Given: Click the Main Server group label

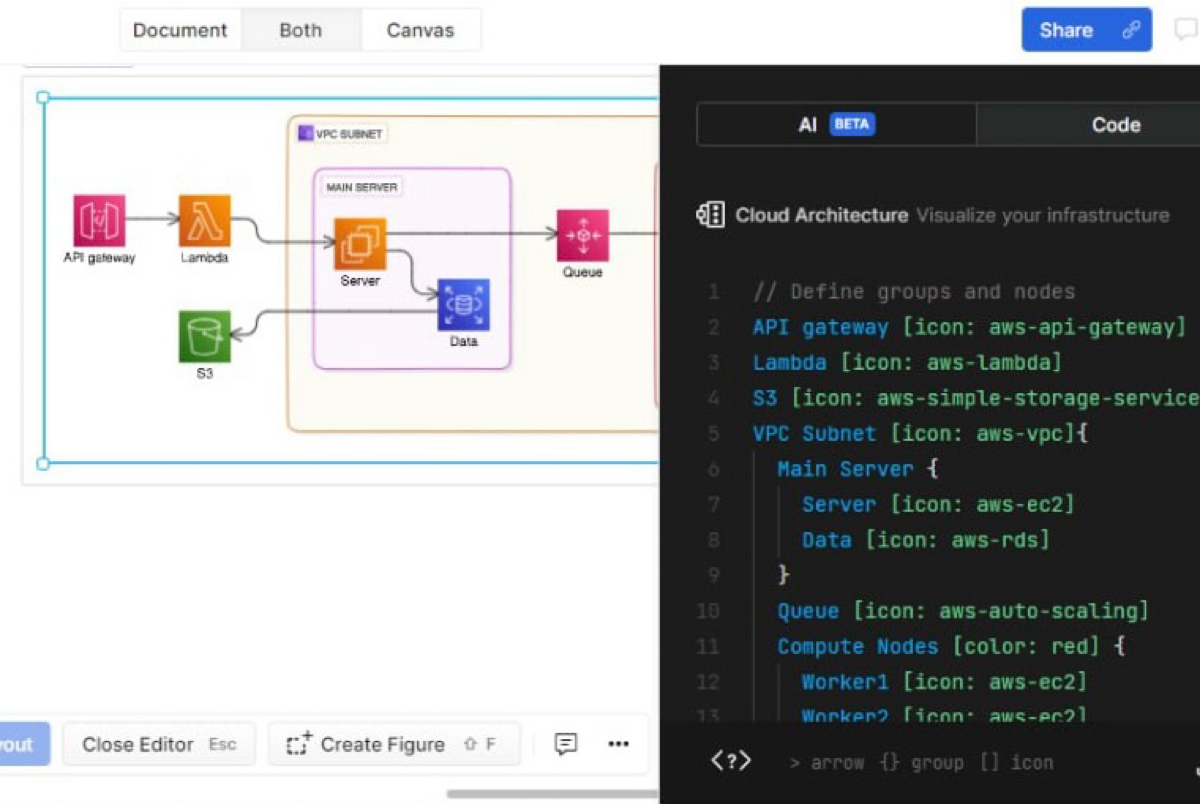Looking at the screenshot, I should point(361,187).
